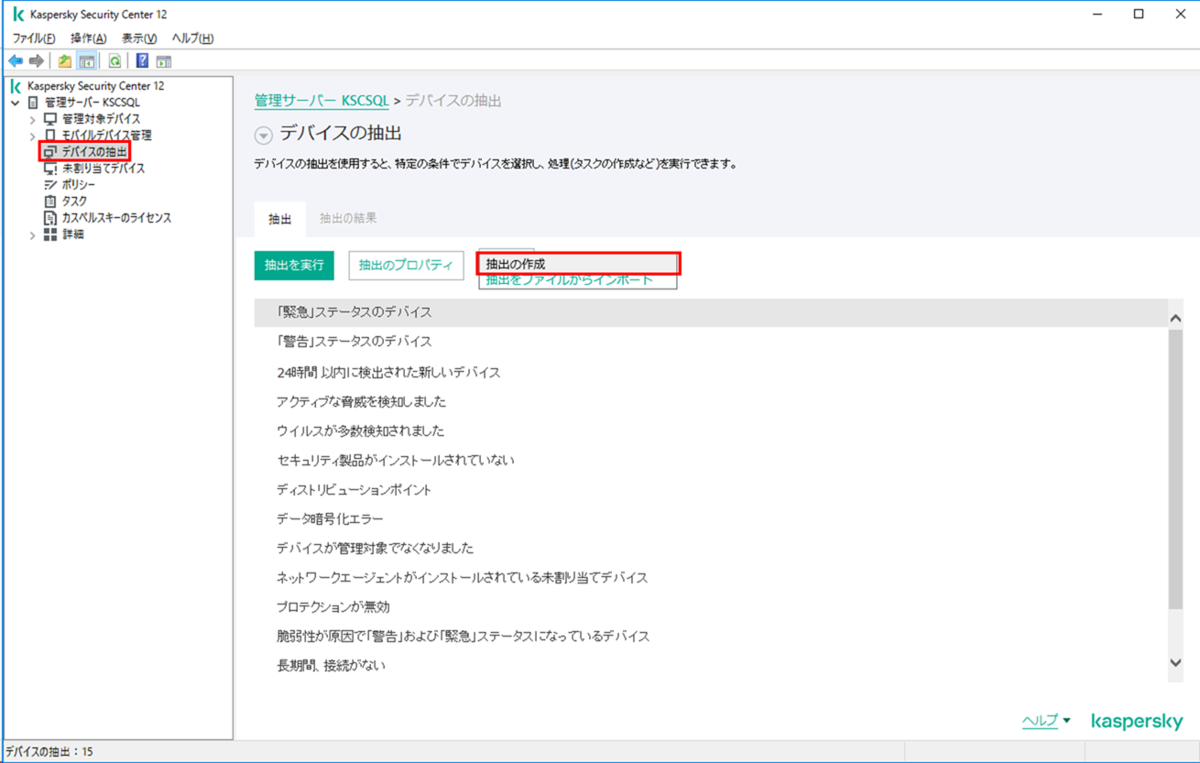
Task: Click the server icon beside 管理サーバー KSCSQL
Action: [34, 102]
